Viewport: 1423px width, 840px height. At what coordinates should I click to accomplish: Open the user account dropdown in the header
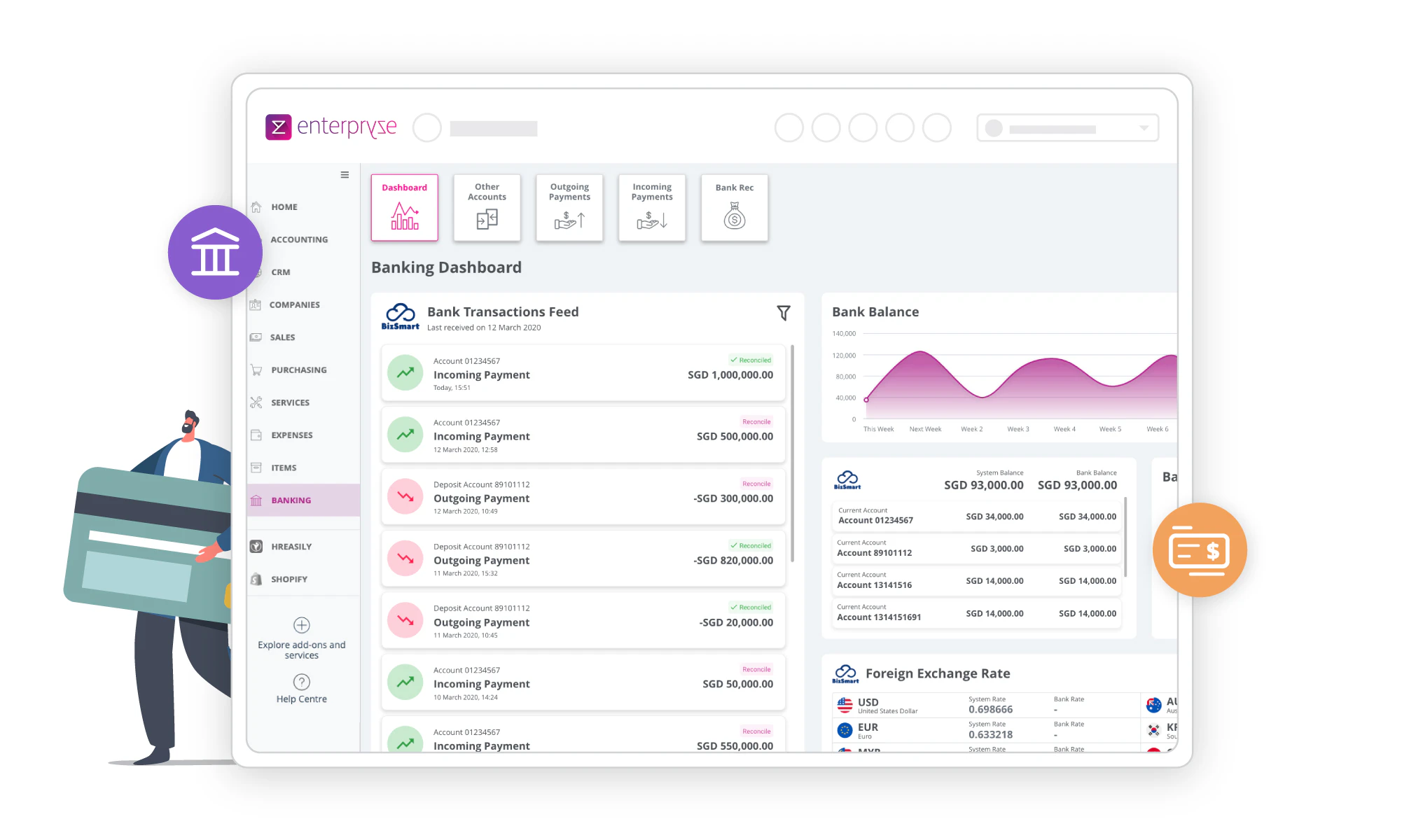[1143, 128]
